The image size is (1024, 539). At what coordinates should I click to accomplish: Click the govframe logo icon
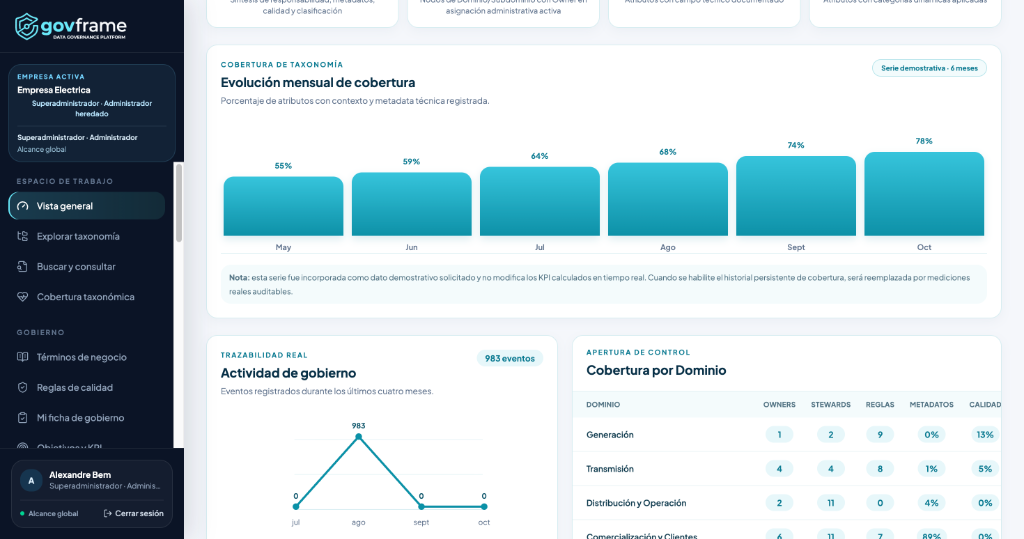point(26,26)
